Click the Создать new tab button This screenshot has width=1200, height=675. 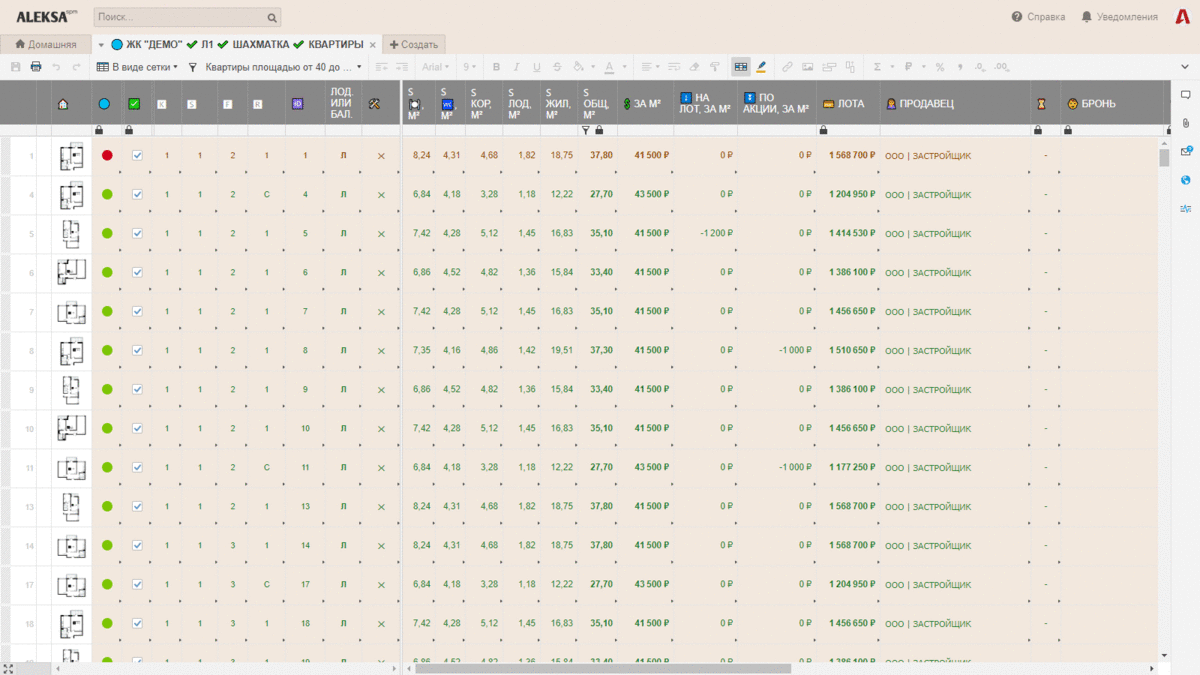click(x=414, y=45)
